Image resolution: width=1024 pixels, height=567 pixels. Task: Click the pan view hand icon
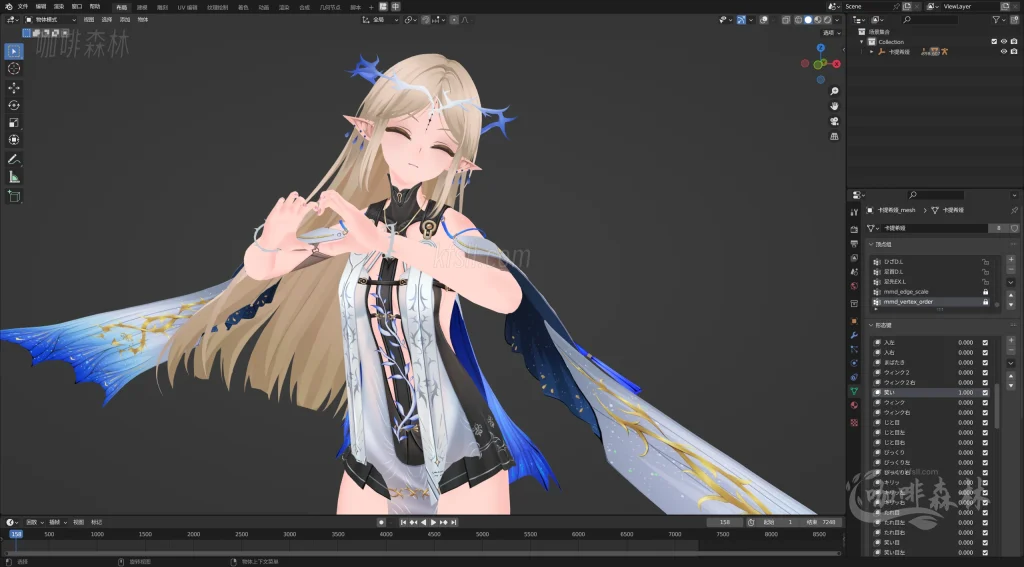(x=834, y=106)
